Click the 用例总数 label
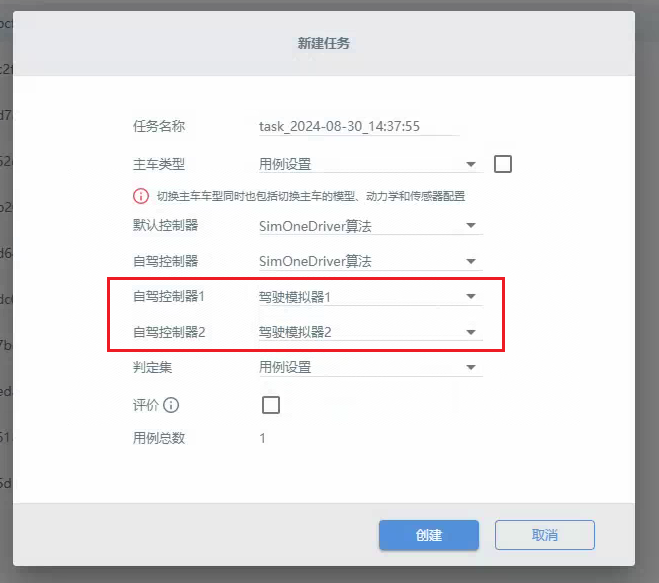The height and width of the screenshot is (583, 659). (x=159, y=438)
